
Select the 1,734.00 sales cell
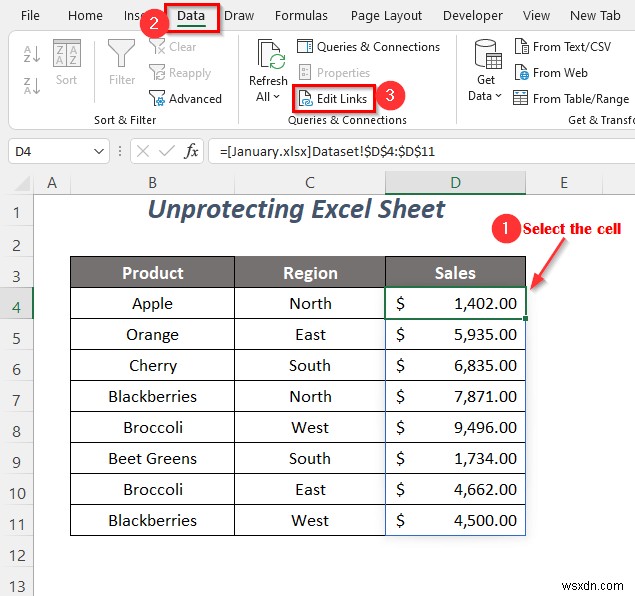[455, 458]
